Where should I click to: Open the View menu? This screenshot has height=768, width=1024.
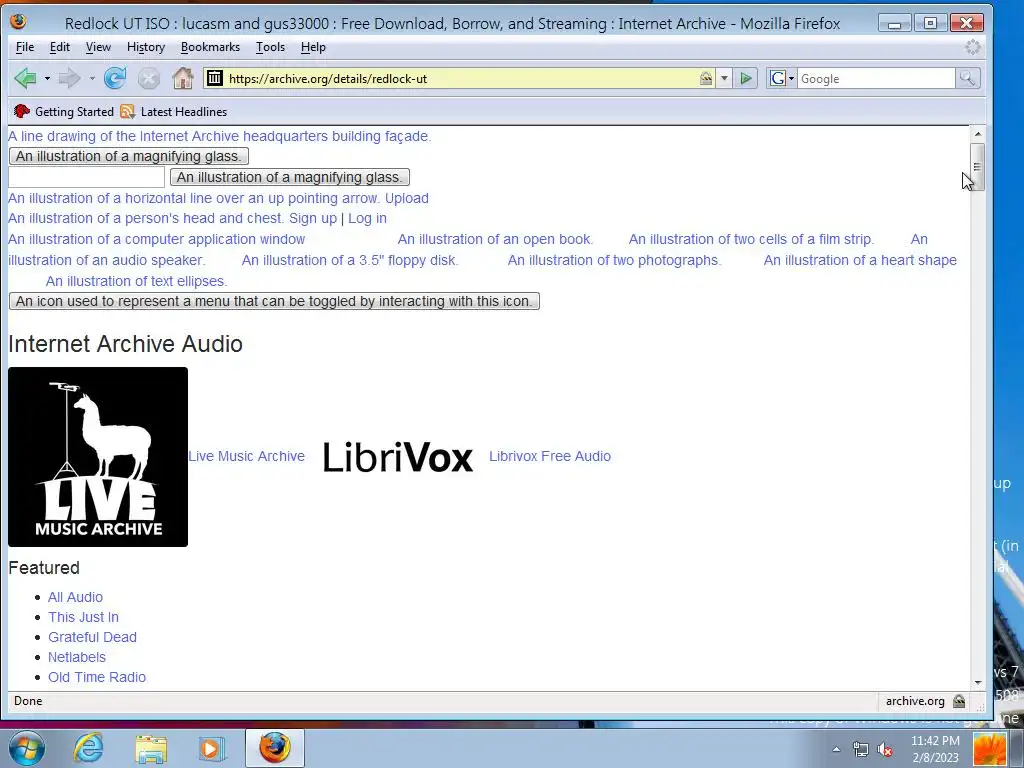point(98,47)
